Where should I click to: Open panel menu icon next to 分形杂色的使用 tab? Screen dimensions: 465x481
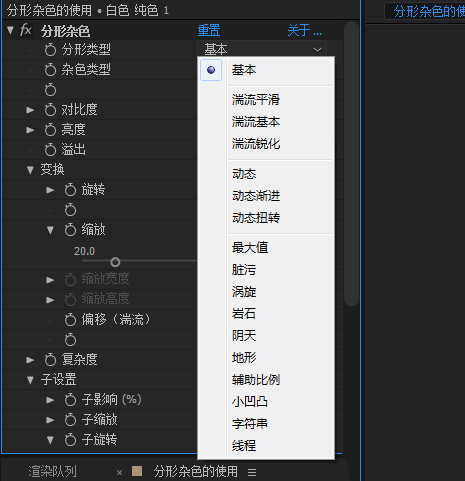[252, 472]
